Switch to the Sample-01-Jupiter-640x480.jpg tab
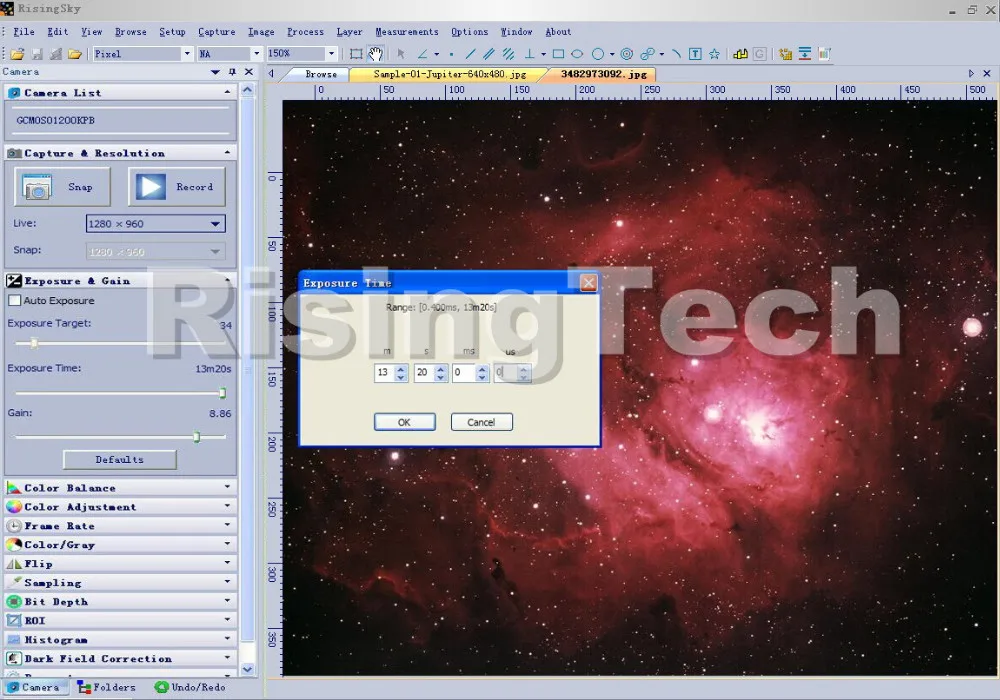 (450, 75)
